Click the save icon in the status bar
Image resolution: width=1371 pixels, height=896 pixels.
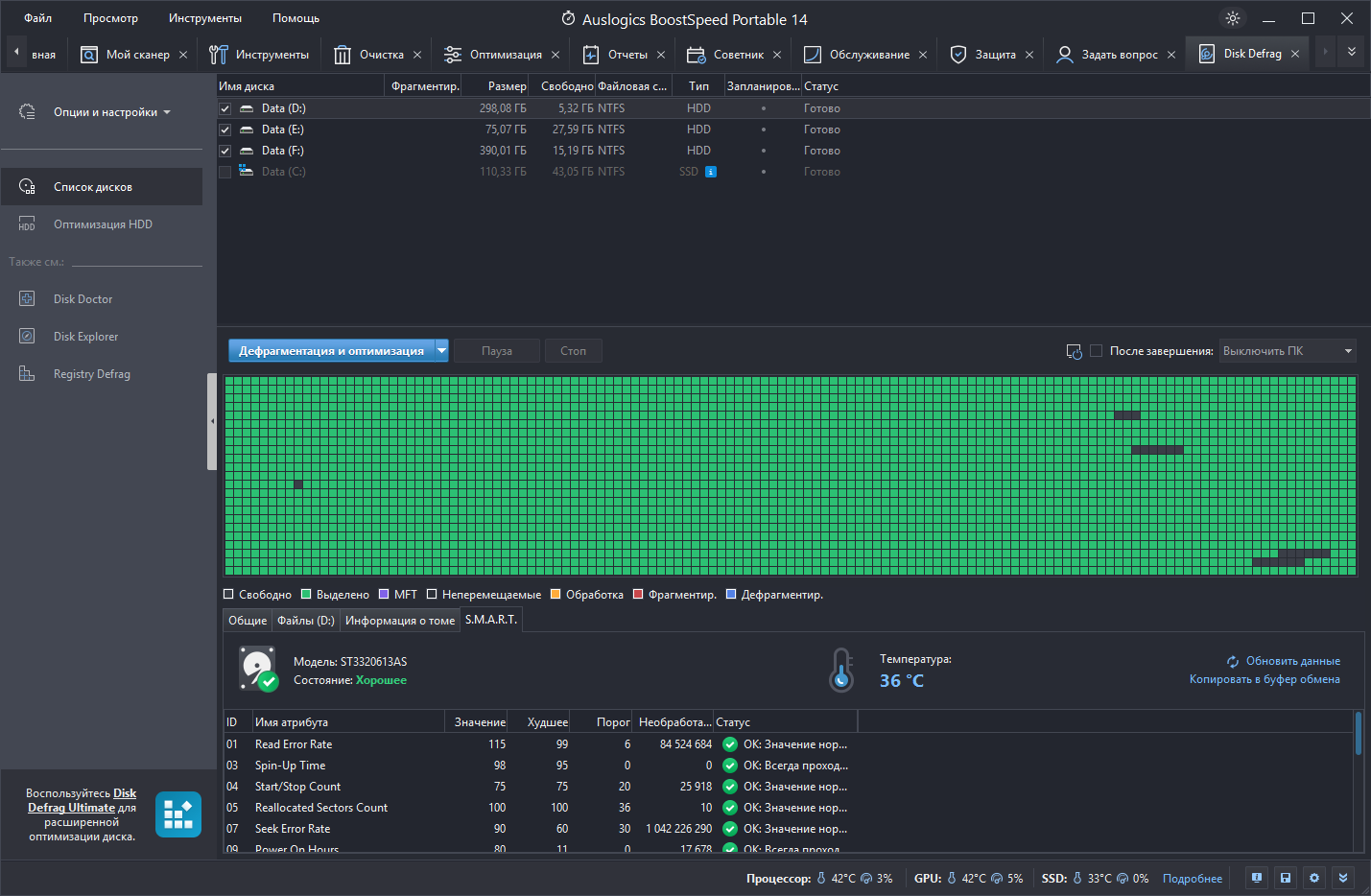pos(1286,878)
